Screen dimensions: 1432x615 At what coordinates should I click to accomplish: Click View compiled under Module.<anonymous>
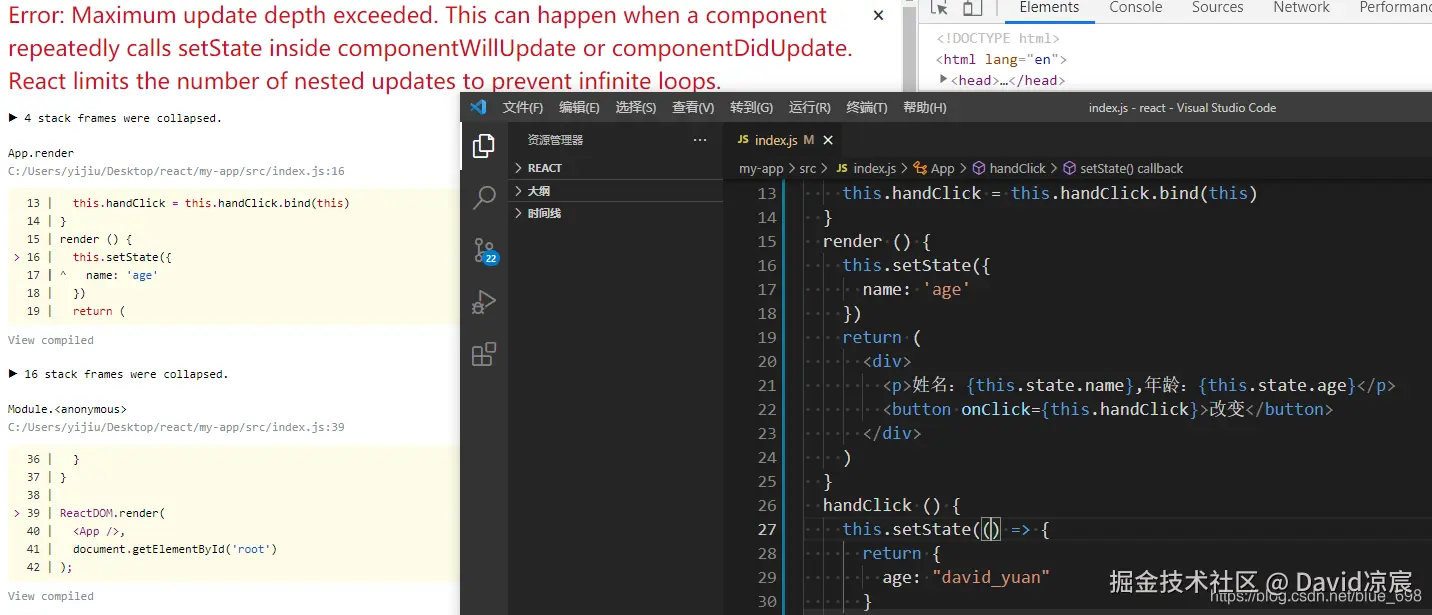click(51, 596)
